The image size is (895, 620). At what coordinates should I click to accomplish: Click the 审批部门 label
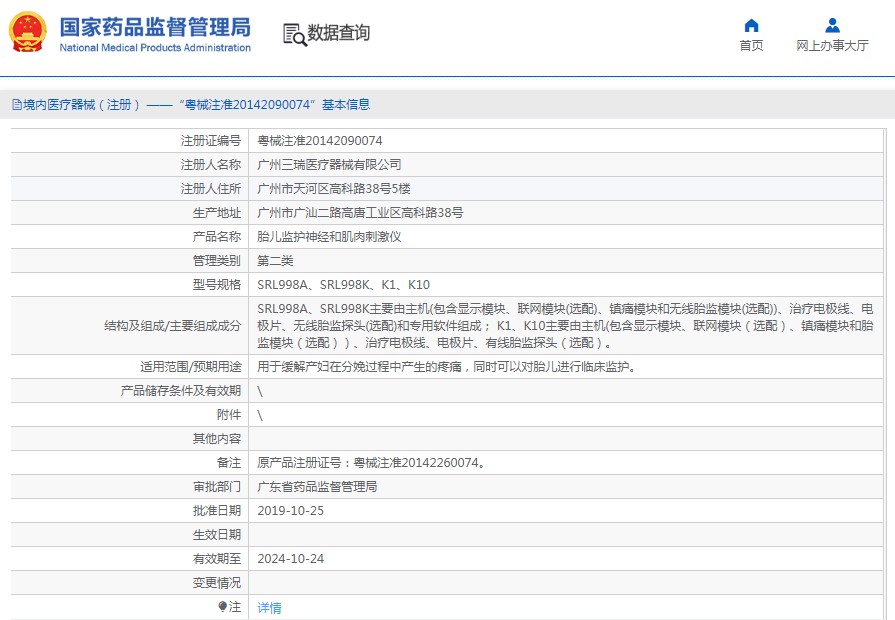tap(217, 486)
